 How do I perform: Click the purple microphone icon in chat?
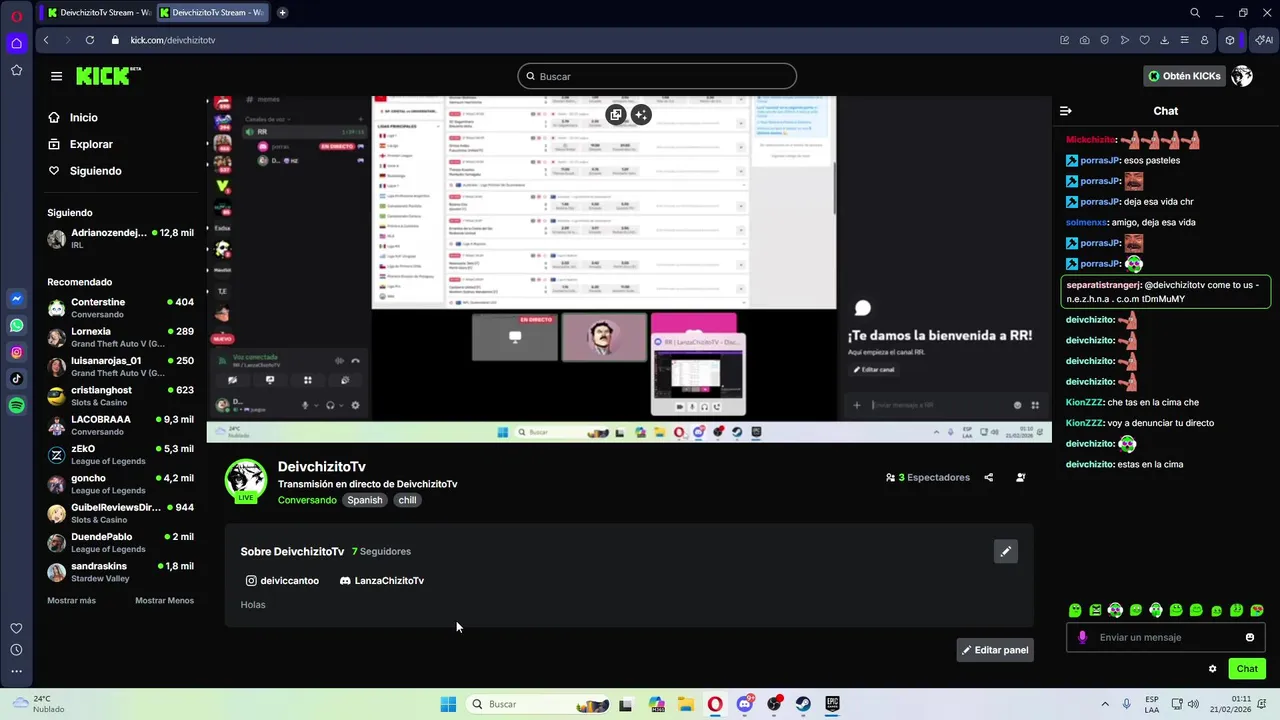tap(1082, 637)
